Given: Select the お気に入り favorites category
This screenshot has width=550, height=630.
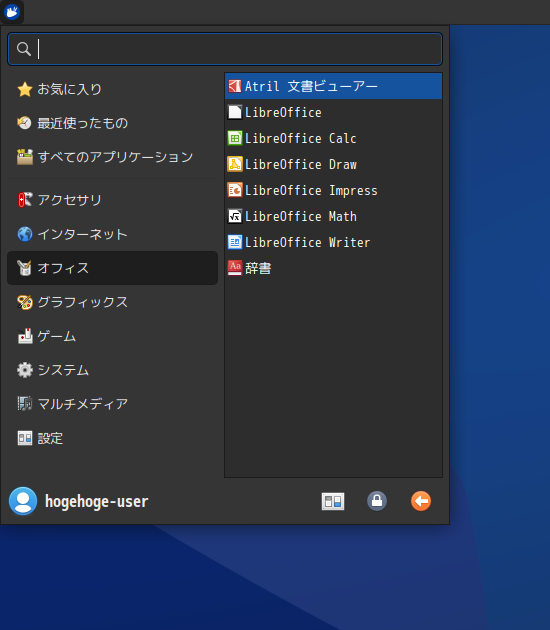Looking at the screenshot, I should coord(112,89).
